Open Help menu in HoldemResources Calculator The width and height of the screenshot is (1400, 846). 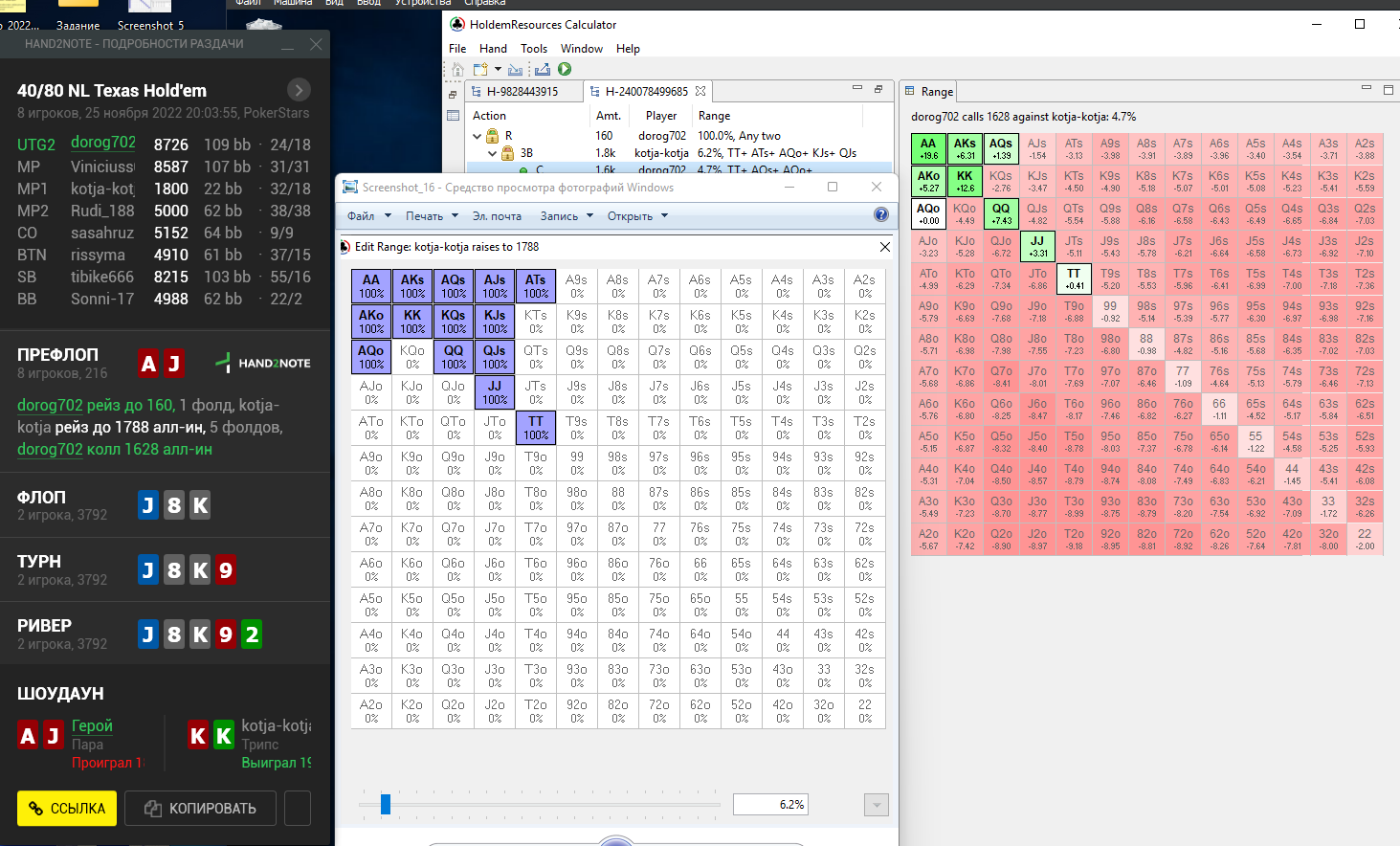click(628, 49)
